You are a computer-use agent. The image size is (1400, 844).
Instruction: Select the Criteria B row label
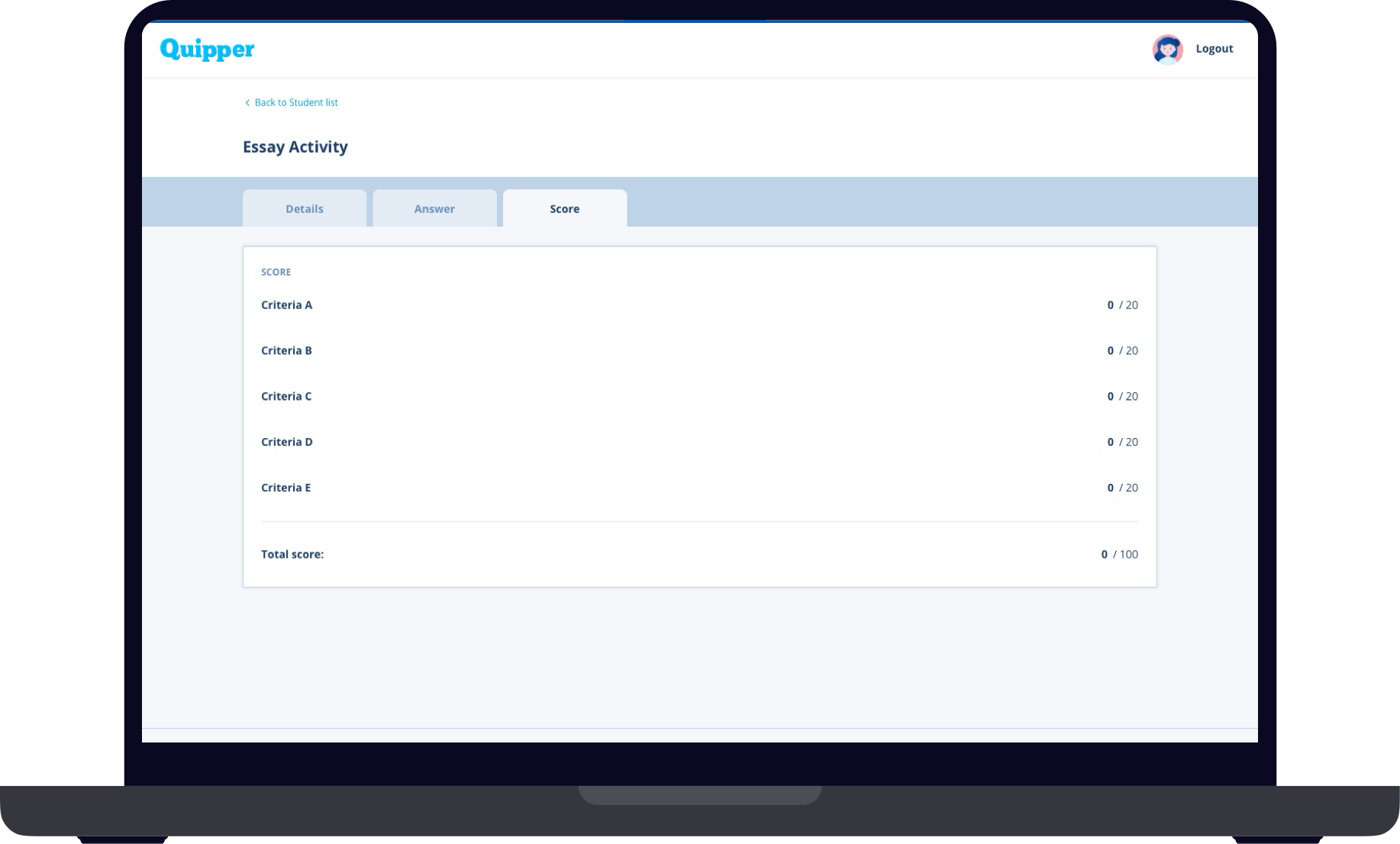[286, 350]
